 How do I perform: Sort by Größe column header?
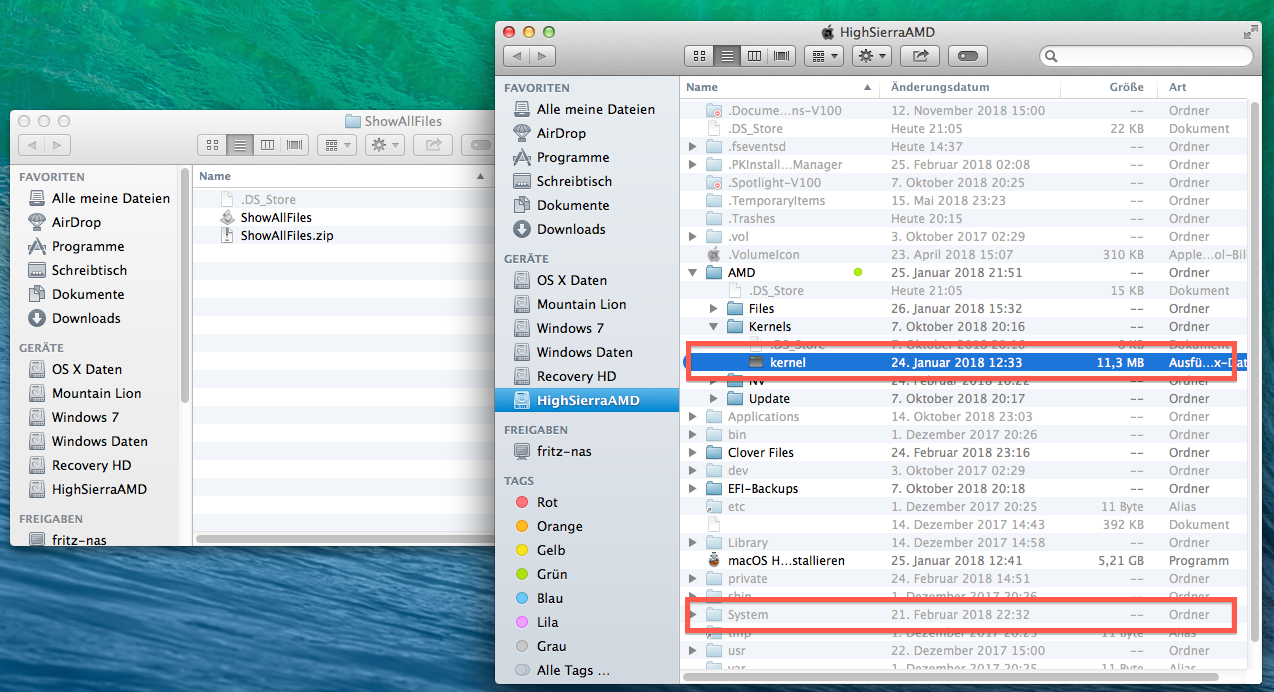coord(1126,87)
